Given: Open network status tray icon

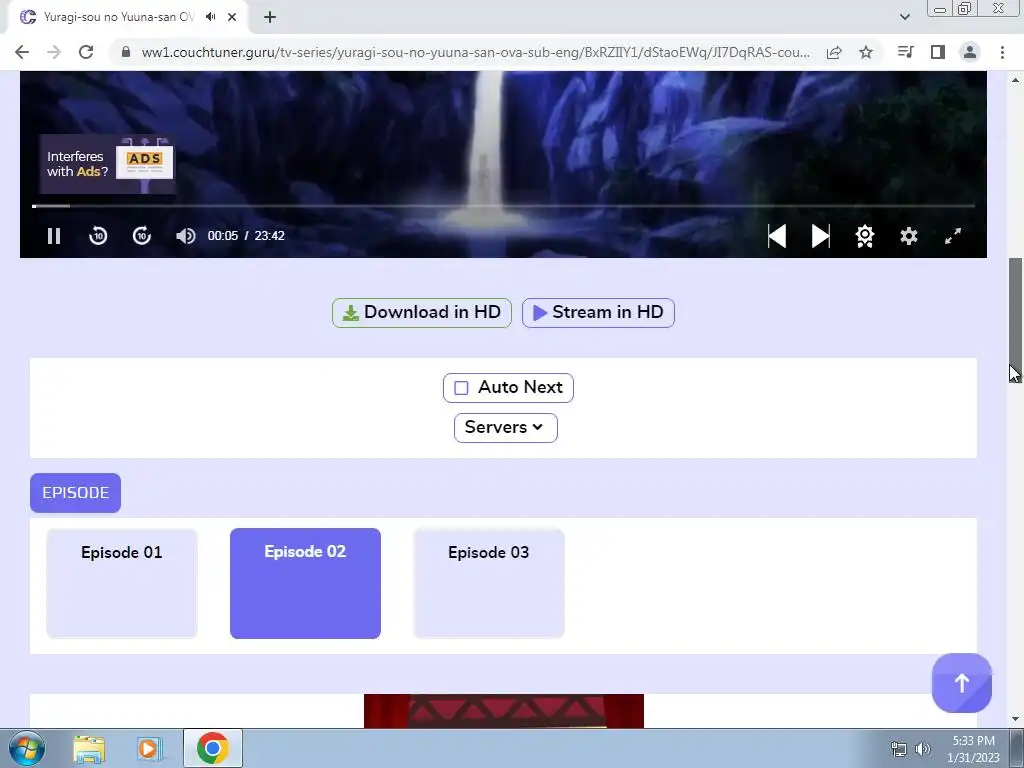Looking at the screenshot, I should pos(899,749).
